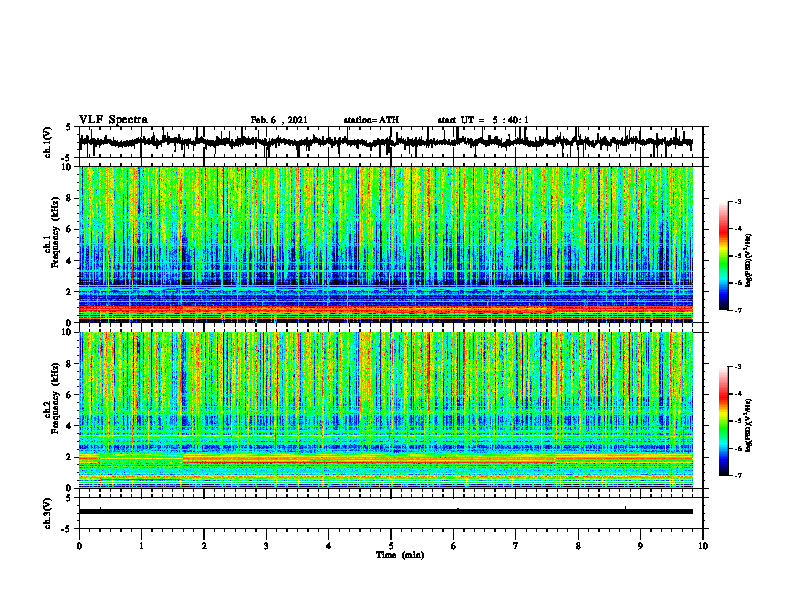Screen dimensions: 792x612
Task: Click the "4" kHz tick of ch.2 frequency axis
Action: 71,426
